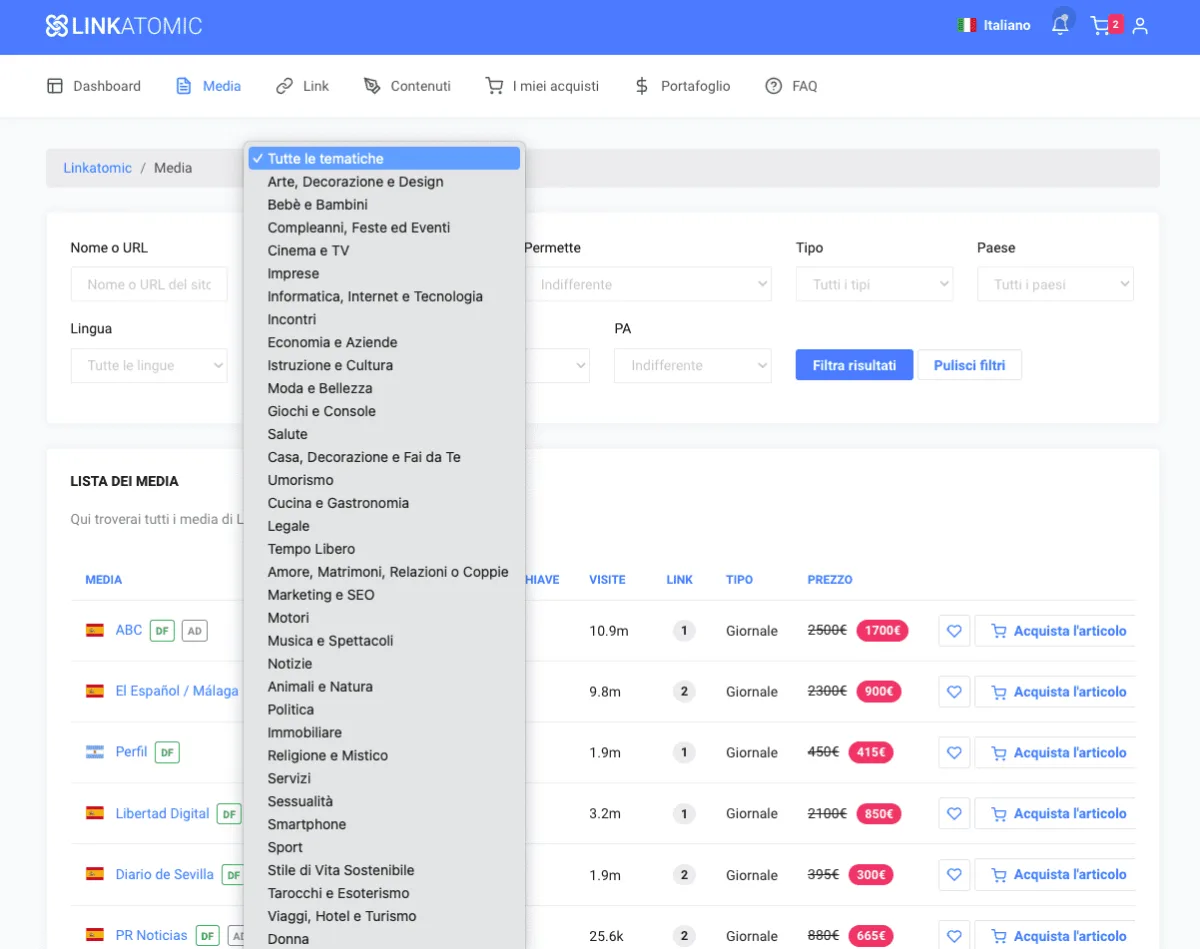Screen dimensions: 1200x949
Task: Click the Nome o URL input field
Action: [148, 285]
